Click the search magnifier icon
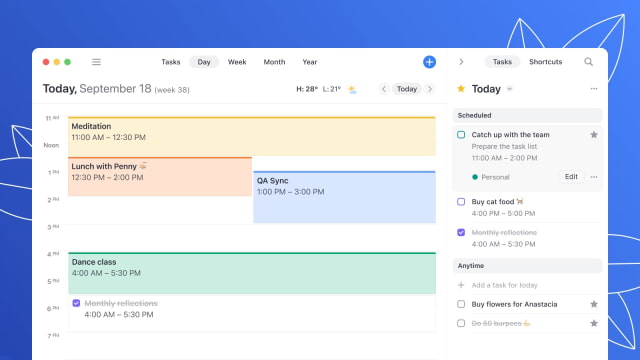This screenshot has height=360, width=640. tap(588, 62)
